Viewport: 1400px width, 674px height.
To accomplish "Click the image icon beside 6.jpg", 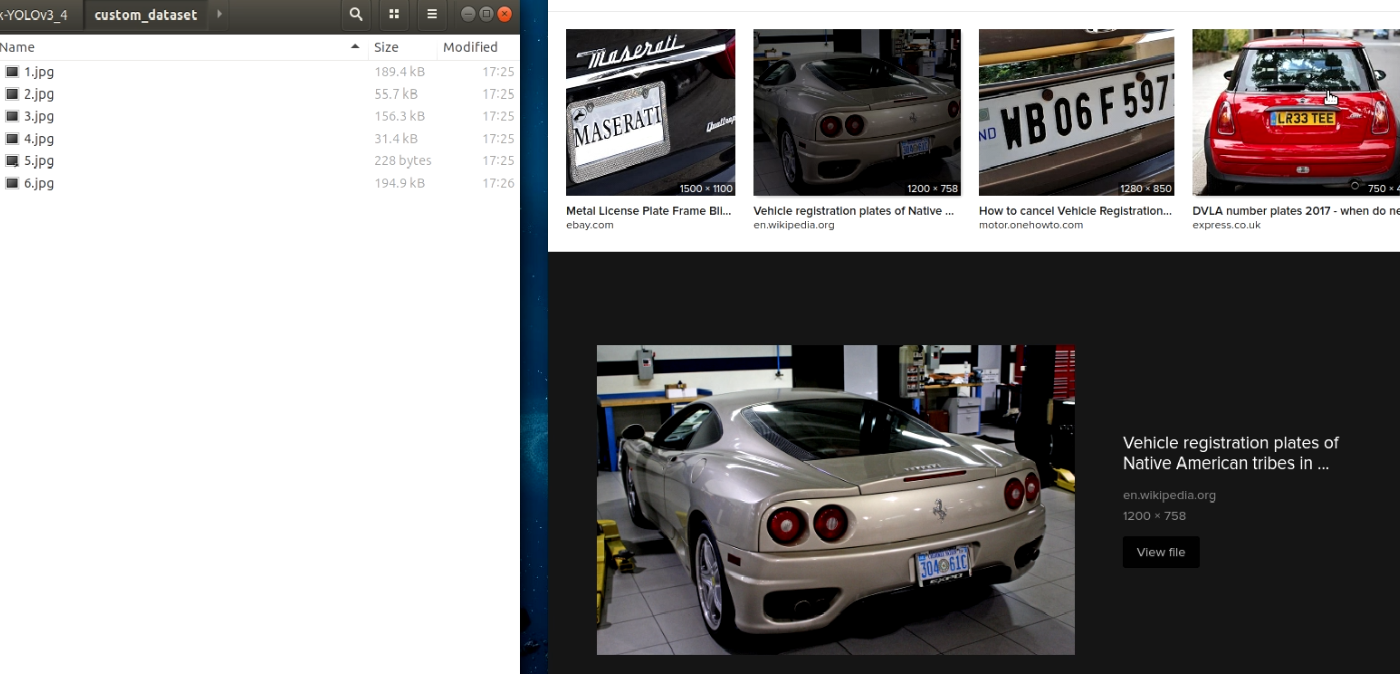I will pyautogui.click(x=12, y=183).
